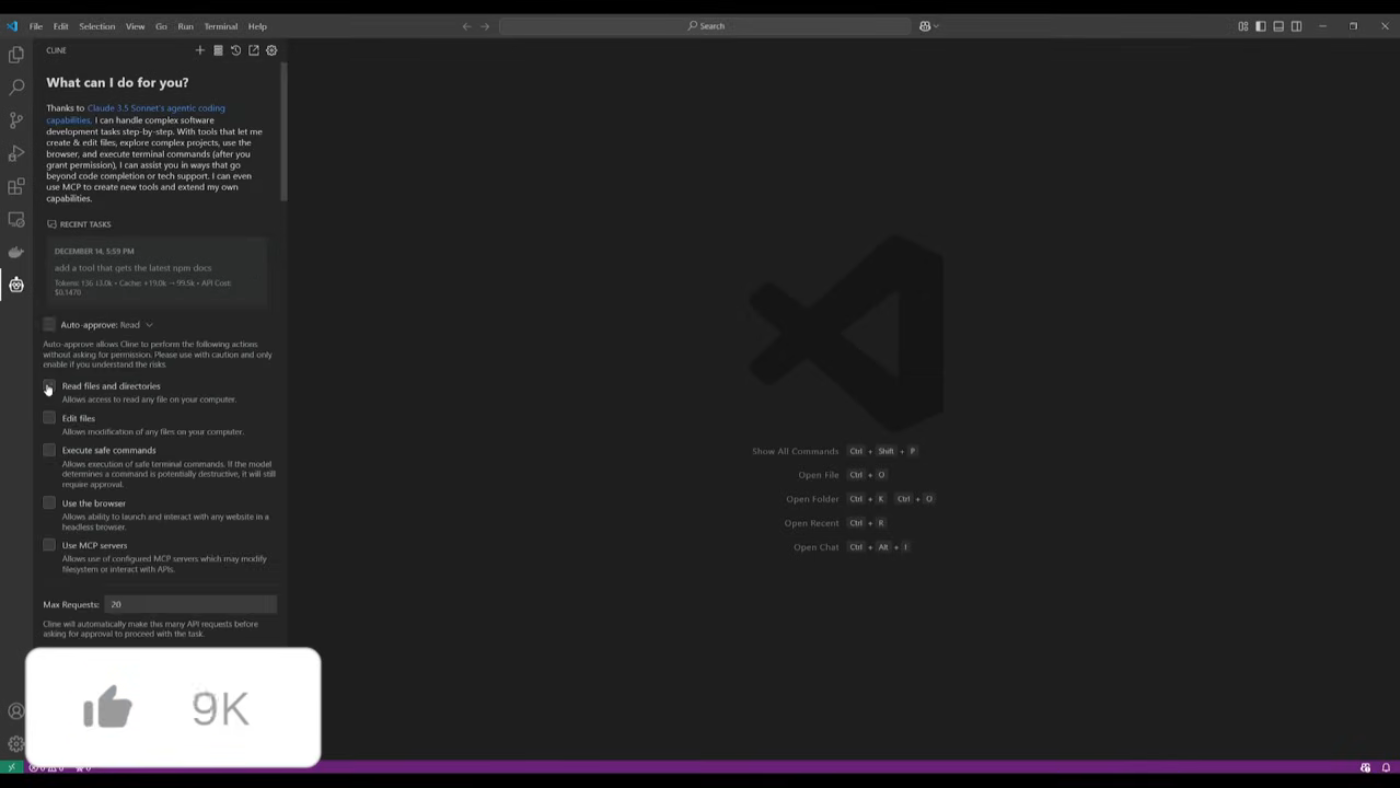Screen dimensions: 1400x788
Task: Open Cline MCP servers icon
Action: pyautogui.click(x=217, y=50)
